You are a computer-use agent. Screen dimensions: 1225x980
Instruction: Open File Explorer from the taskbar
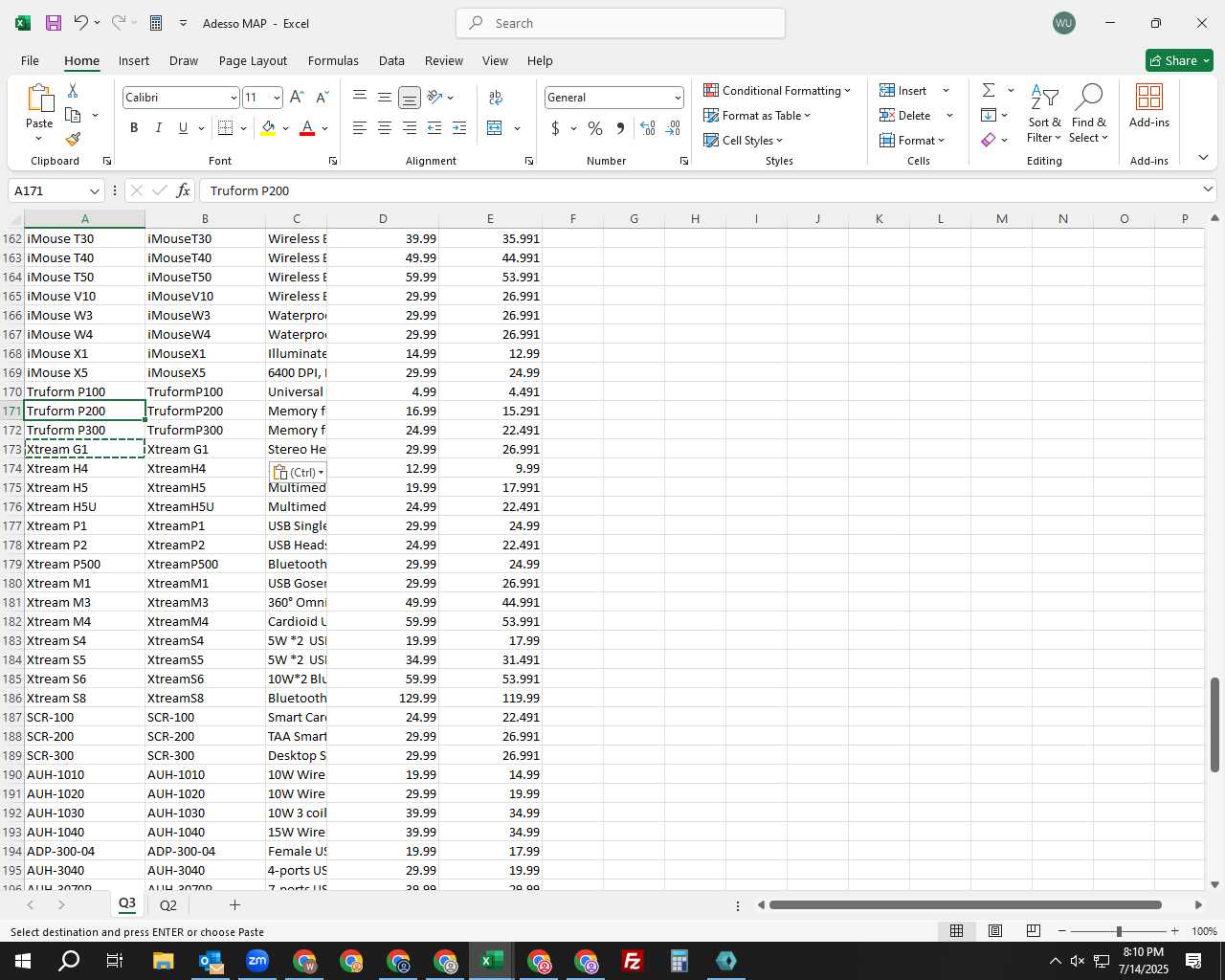coord(163,961)
